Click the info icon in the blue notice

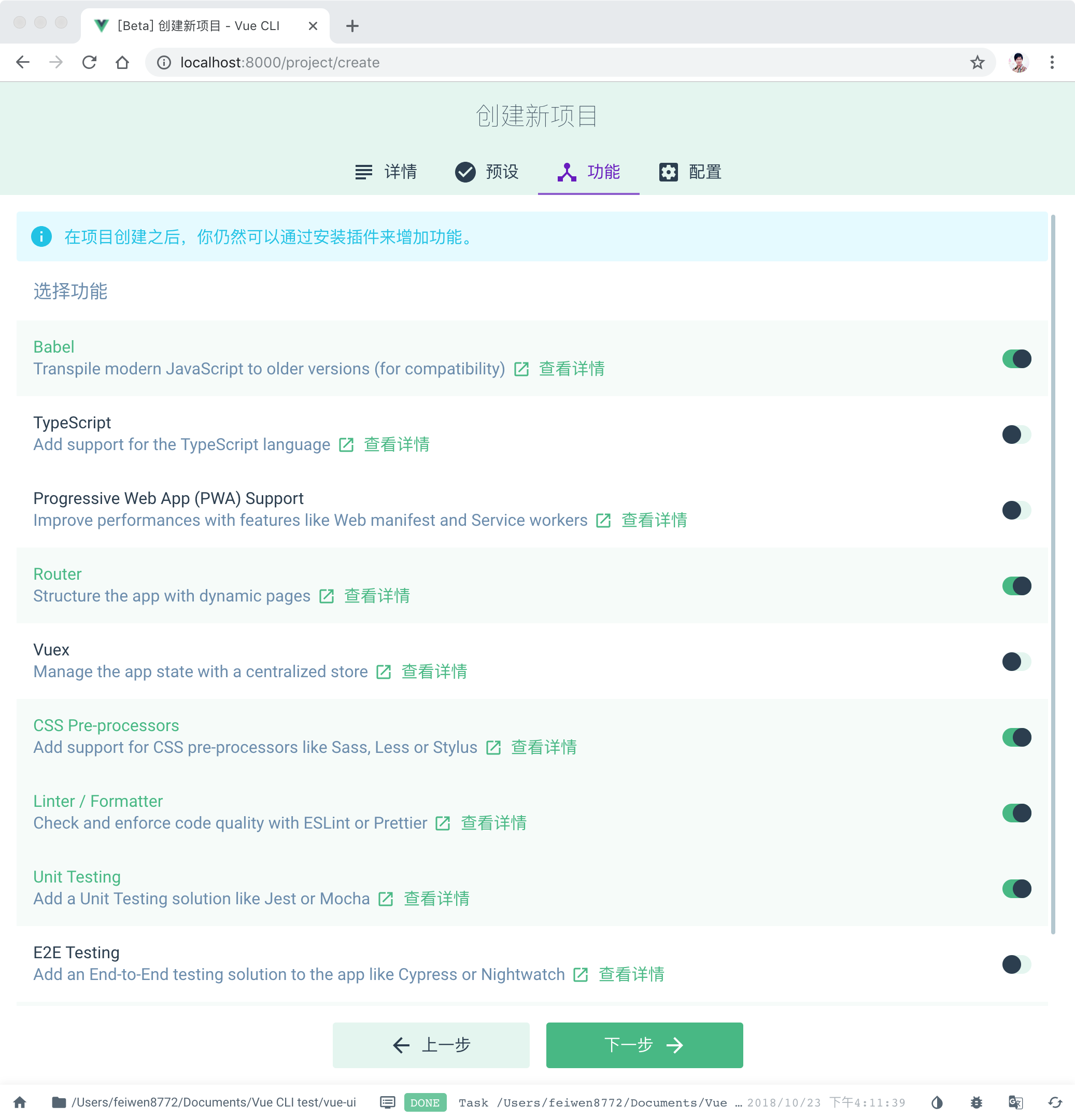coord(41,236)
